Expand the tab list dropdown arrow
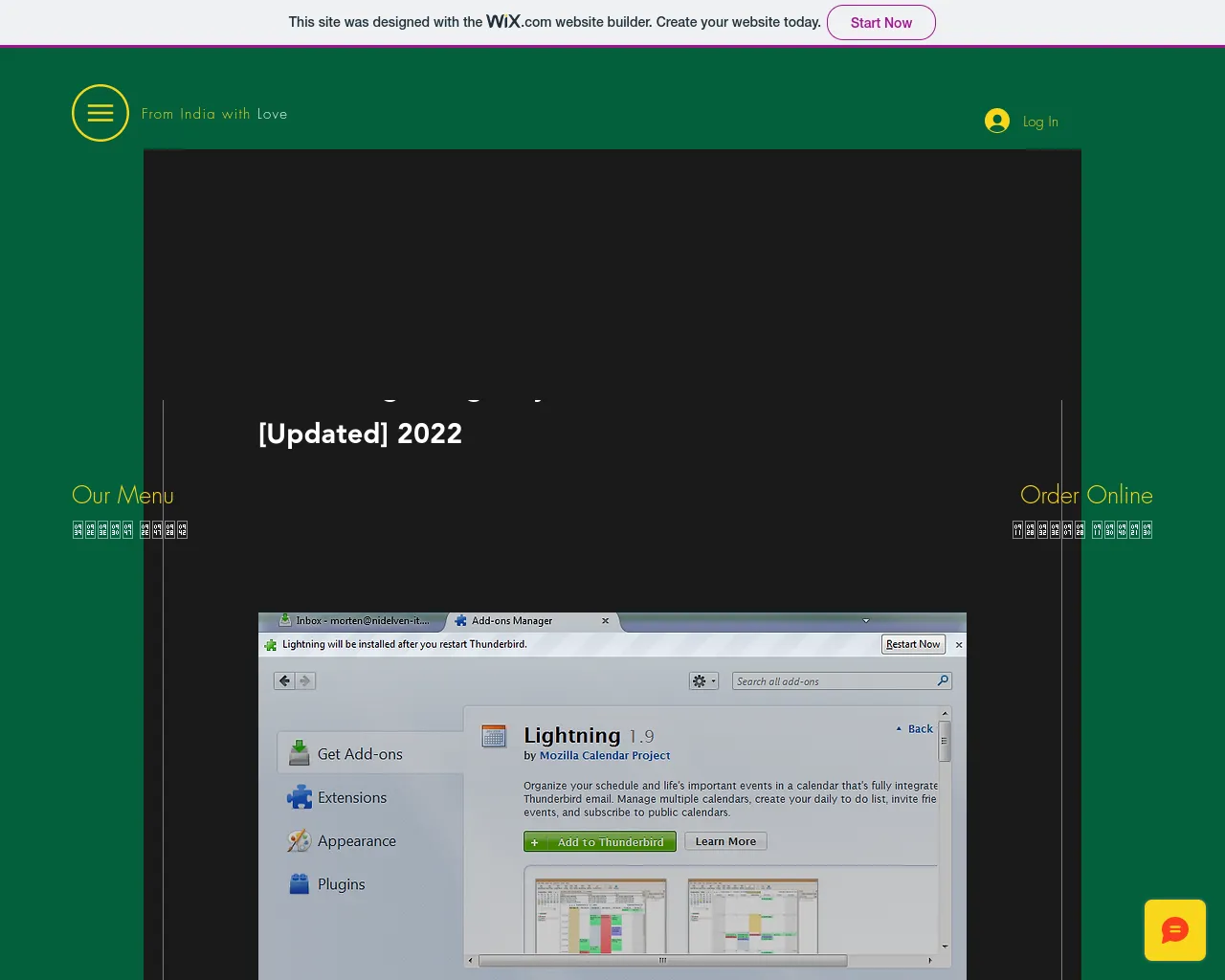This screenshot has height=980, width=1225. click(x=866, y=621)
